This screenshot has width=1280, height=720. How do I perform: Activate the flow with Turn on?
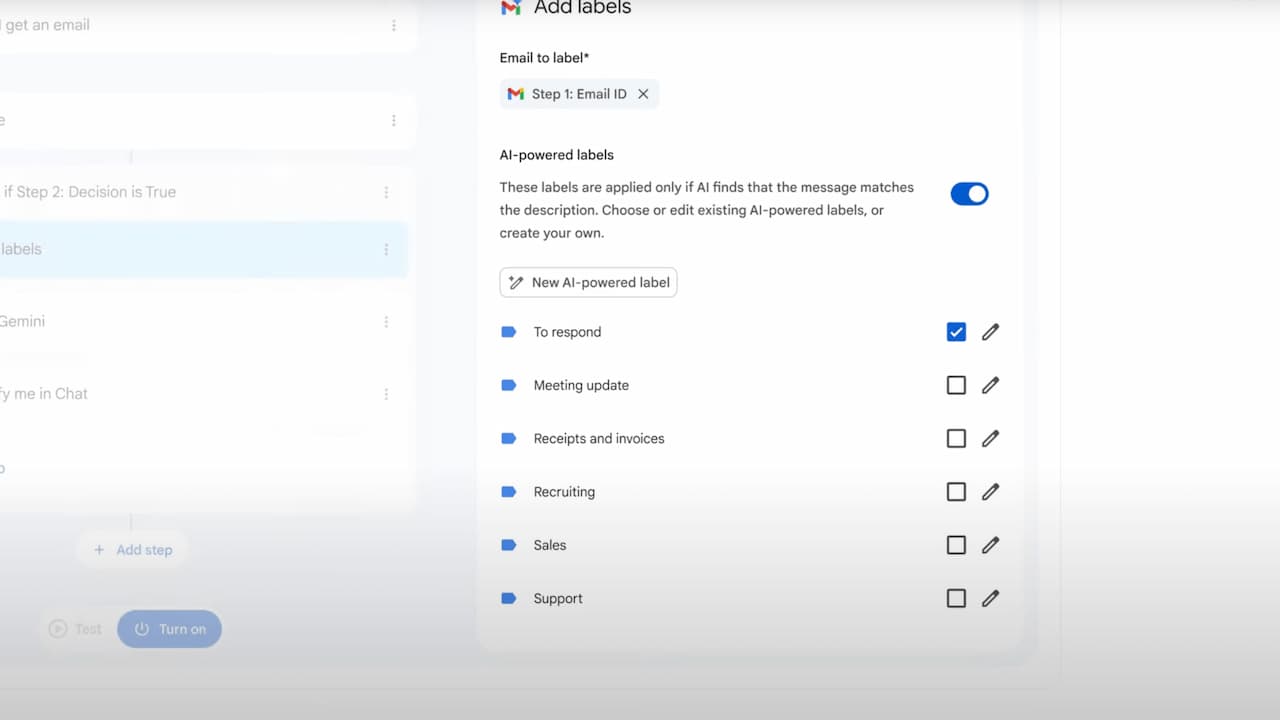click(x=169, y=629)
